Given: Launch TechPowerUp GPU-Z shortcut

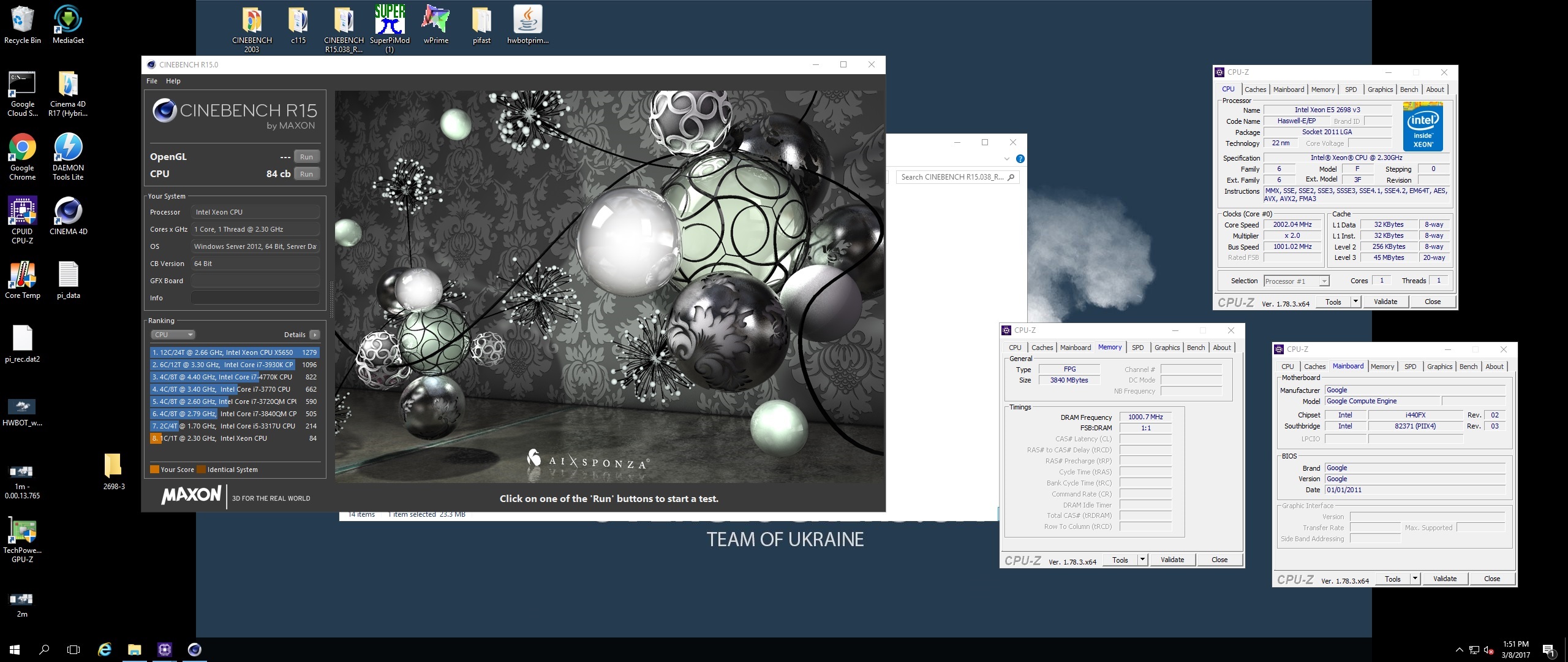Looking at the screenshot, I should (x=22, y=539).
